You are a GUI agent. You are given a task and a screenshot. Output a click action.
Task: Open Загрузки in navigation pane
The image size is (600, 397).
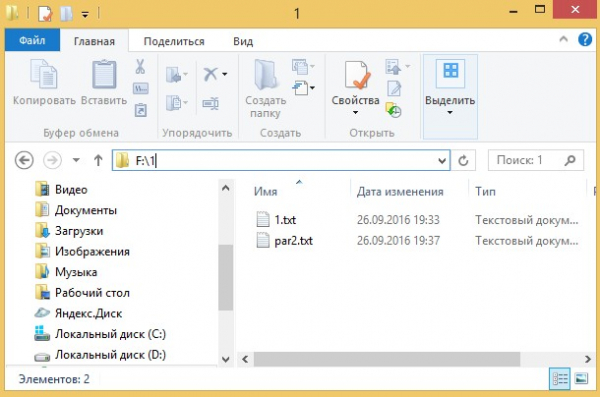(x=79, y=231)
